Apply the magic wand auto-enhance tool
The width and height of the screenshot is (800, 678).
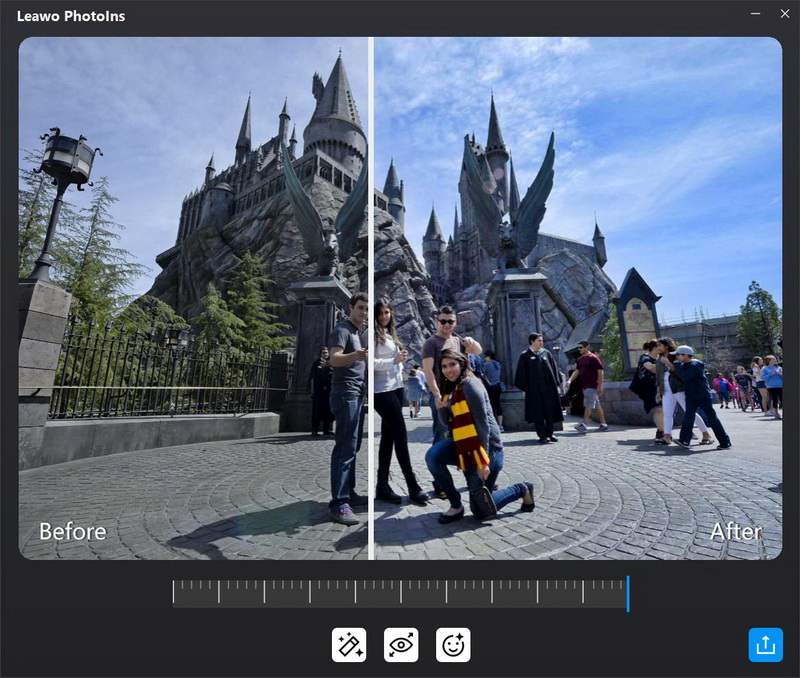[349, 645]
